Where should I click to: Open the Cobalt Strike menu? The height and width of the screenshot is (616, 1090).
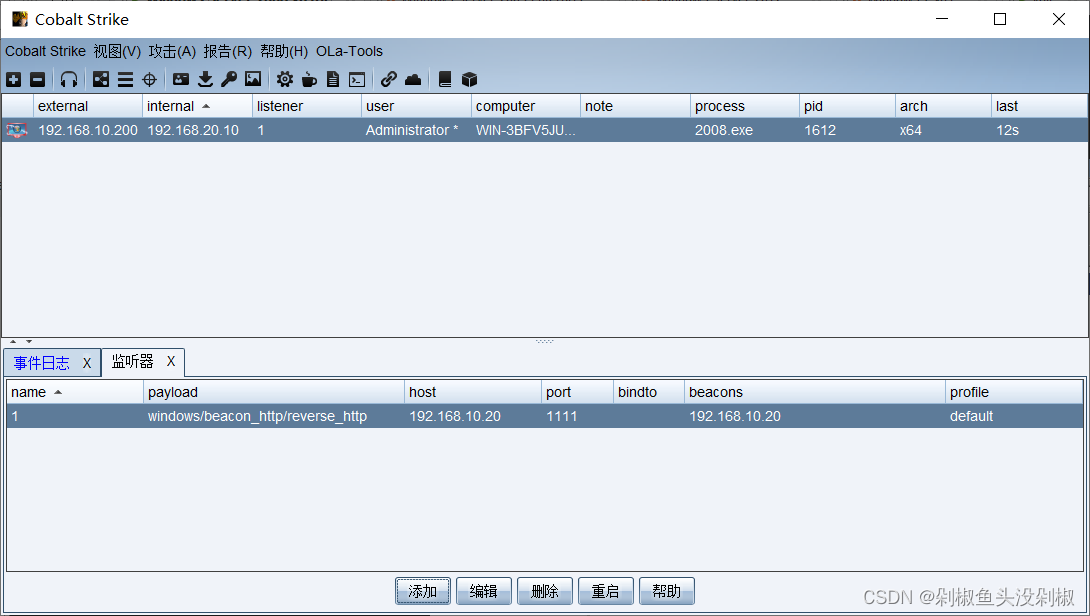point(45,51)
